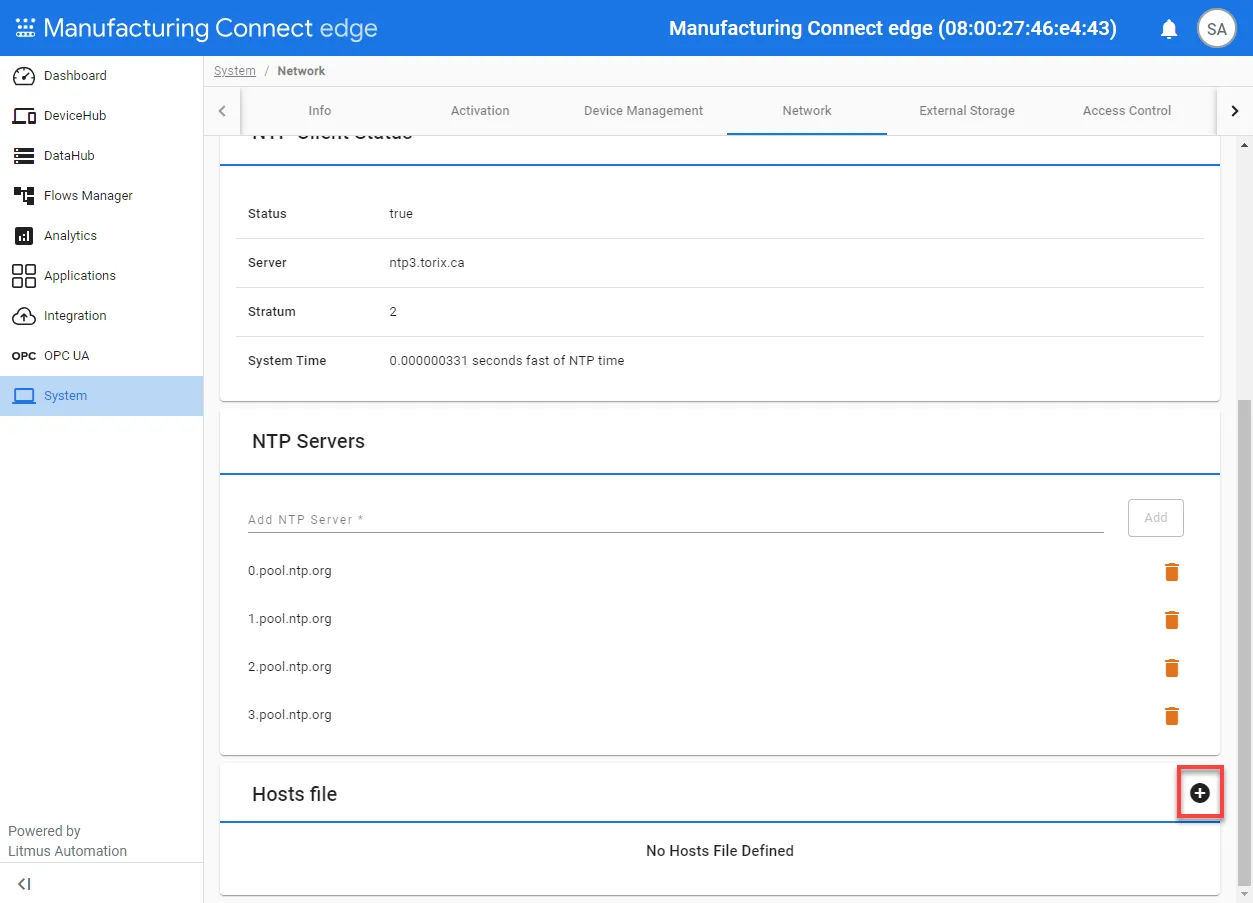Click the Integration cloud icon

point(24,316)
